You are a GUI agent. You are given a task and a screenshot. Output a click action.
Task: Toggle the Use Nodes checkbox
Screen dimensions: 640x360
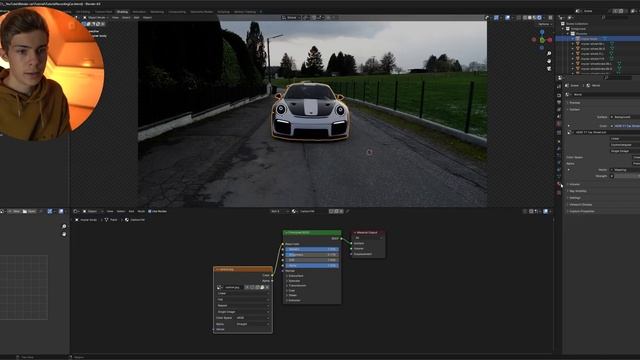[150, 211]
